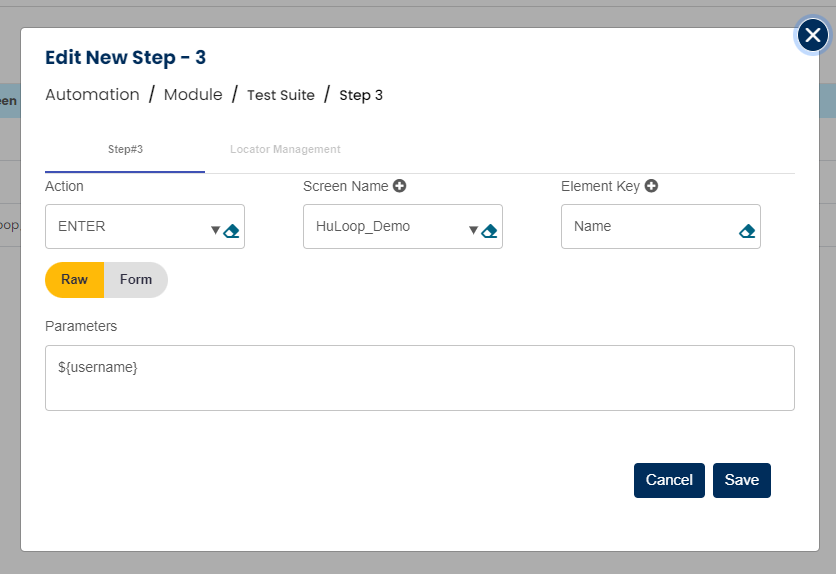This screenshot has width=836, height=574.
Task: Open Test Suite breadcrumb link
Action: (281, 96)
